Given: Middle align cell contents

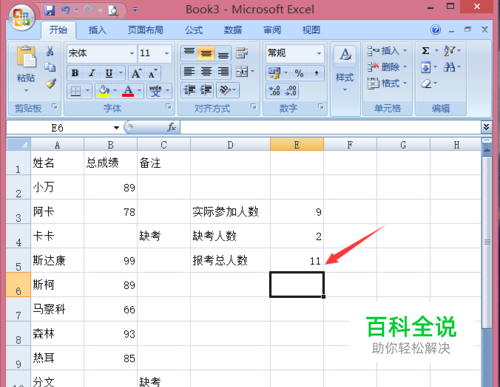Looking at the screenshot, I should (x=206, y=53).
